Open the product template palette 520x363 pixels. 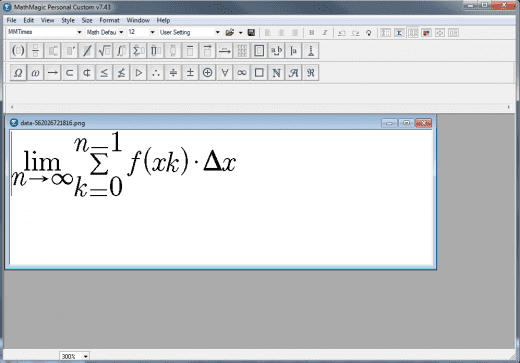pos(156,51)
